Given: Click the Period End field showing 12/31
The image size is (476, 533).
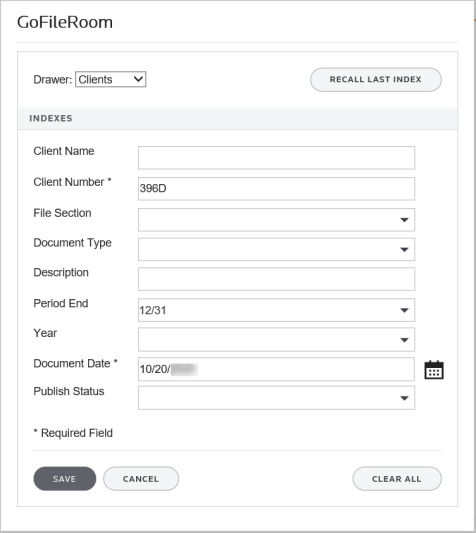Looking at the screenshot, I should point(276,310).
